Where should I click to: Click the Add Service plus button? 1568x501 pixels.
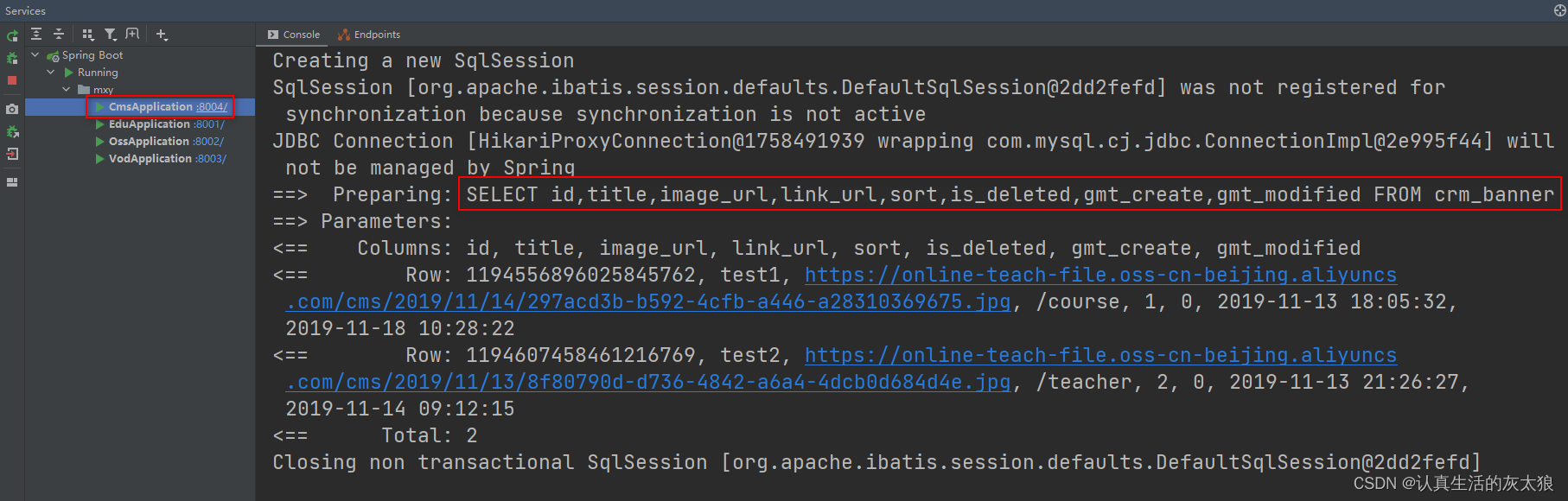162,35
